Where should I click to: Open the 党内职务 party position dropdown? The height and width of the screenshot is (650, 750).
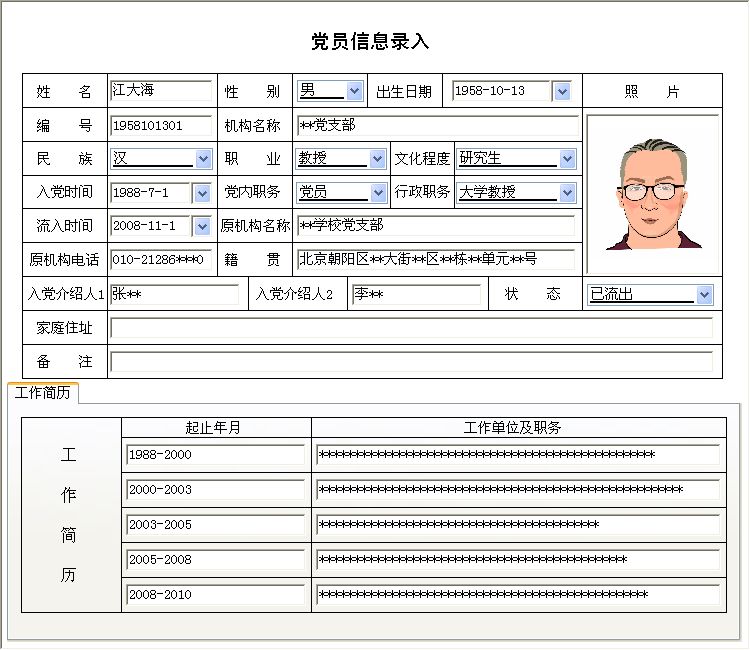pos(378,193)
